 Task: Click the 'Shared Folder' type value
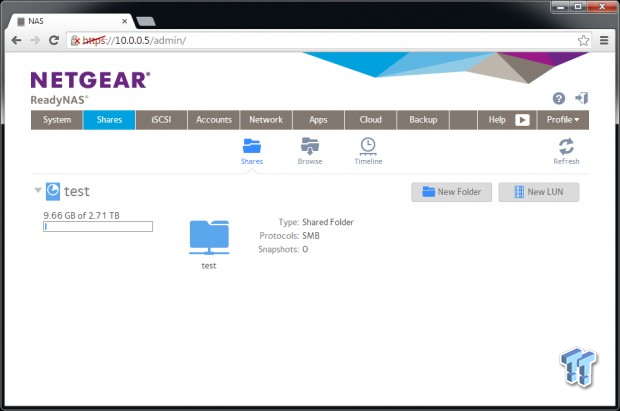(x=328, y=222)
